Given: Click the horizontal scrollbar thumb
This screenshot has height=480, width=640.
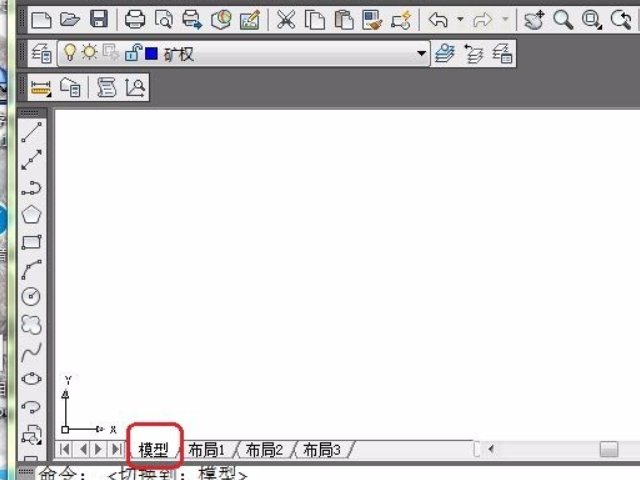Looking at the screenshot, I should click(x=609, y=449).
